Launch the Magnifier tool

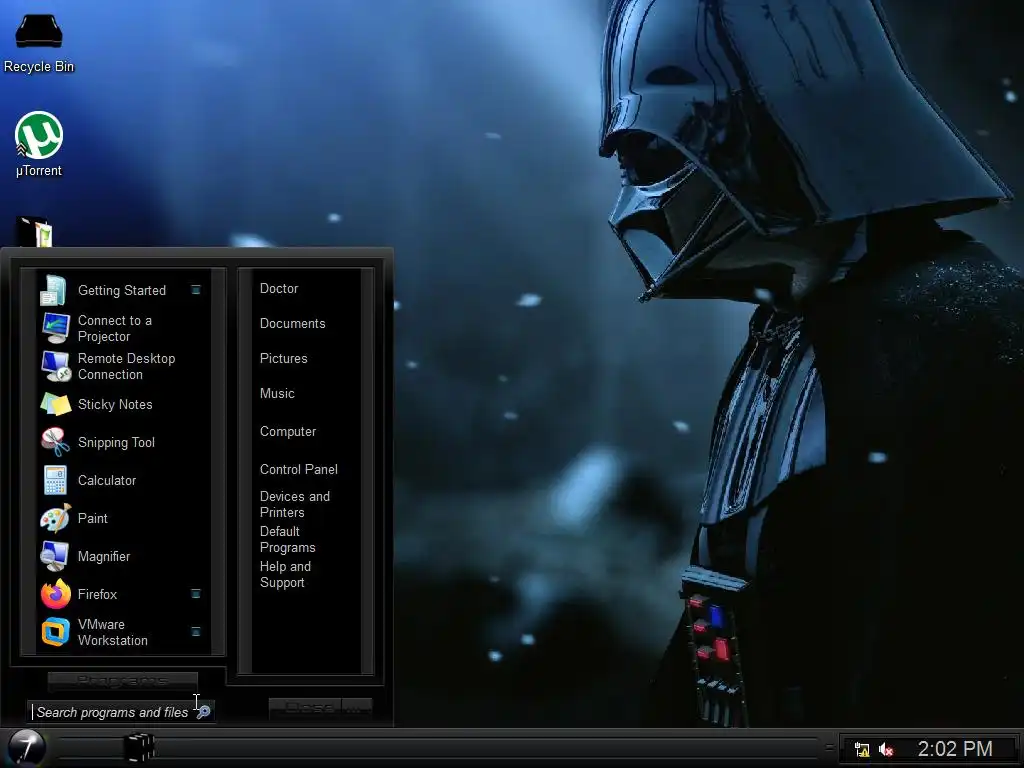point(122,556)
